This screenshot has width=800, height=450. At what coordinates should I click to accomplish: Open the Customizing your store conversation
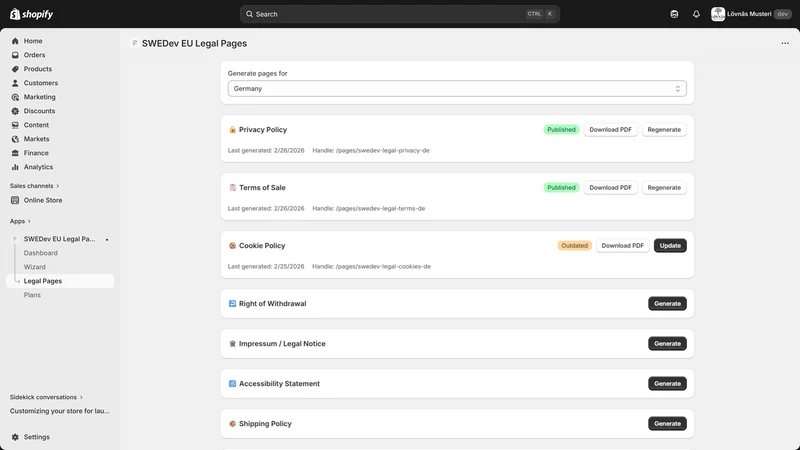[60, 411]
